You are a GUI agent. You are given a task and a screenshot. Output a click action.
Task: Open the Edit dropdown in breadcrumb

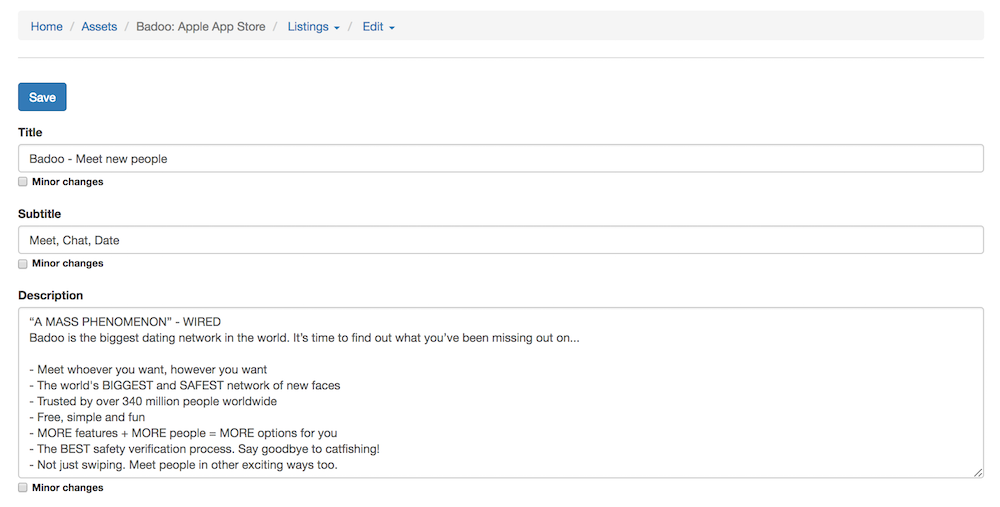[378, 27]
